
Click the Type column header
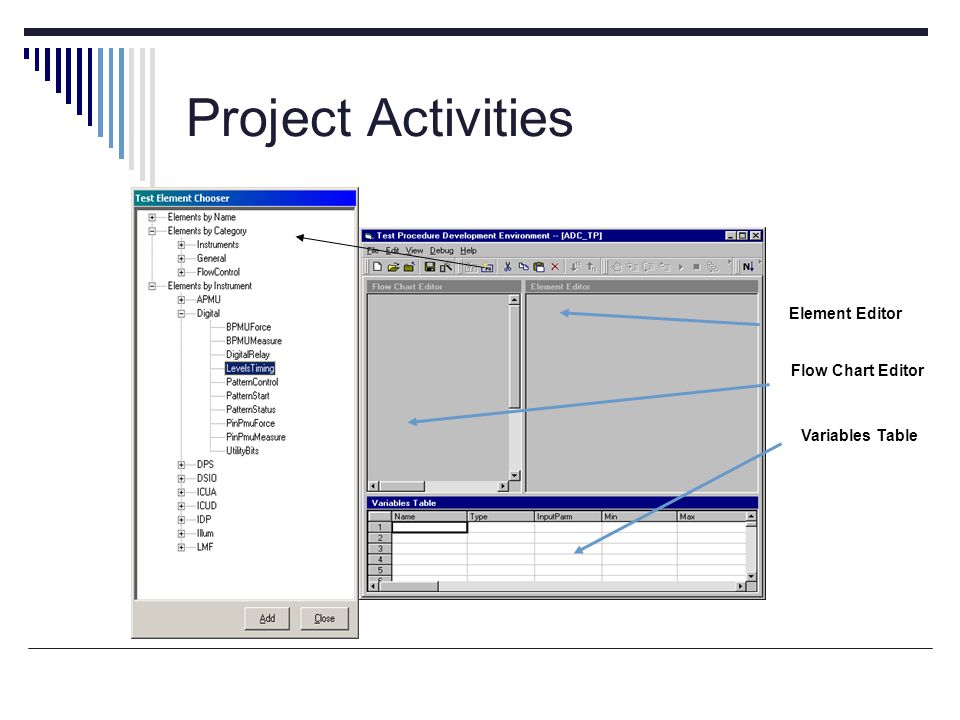(x=501, y=517)
